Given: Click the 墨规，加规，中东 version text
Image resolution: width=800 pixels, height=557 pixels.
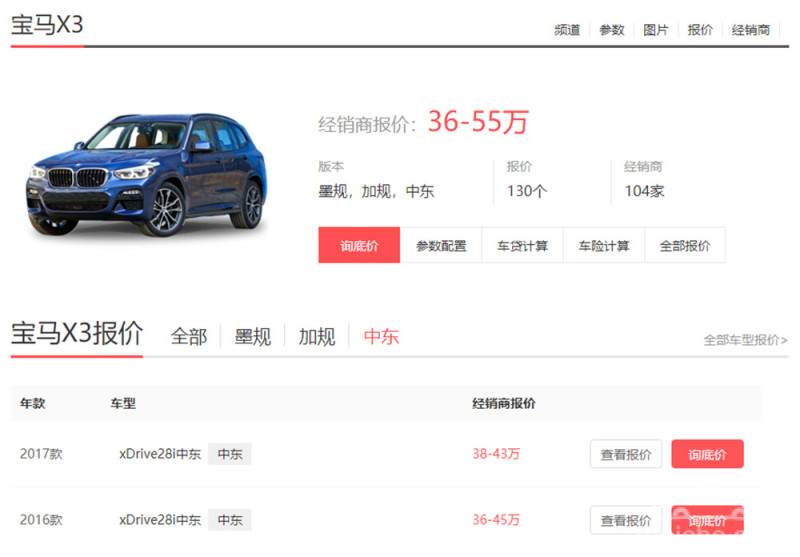Looking at the screenshot, I should click(376, 191).
